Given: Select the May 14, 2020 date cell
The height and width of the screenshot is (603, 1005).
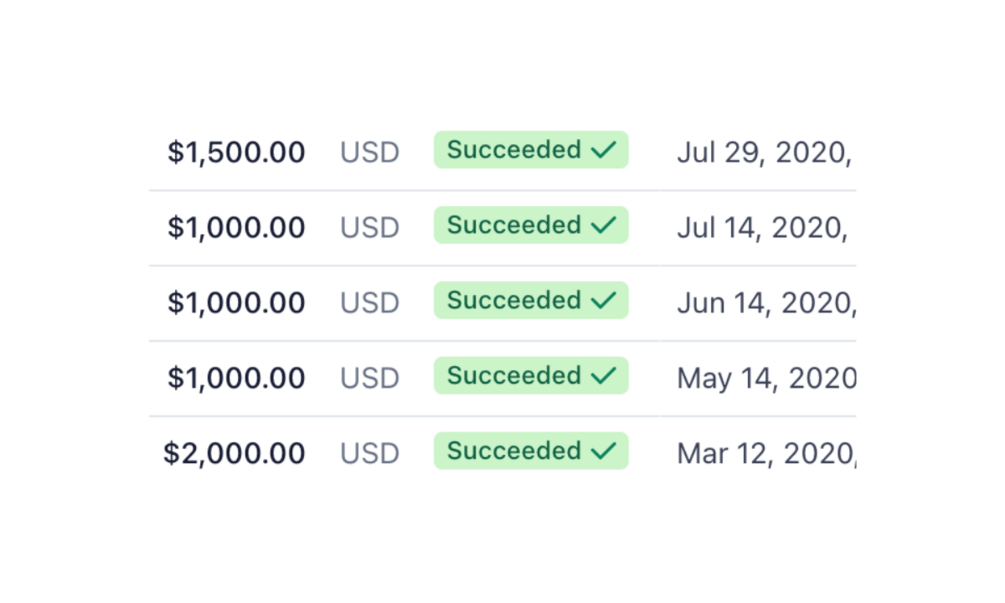Looking at the screenshot, I should (766, 379).
